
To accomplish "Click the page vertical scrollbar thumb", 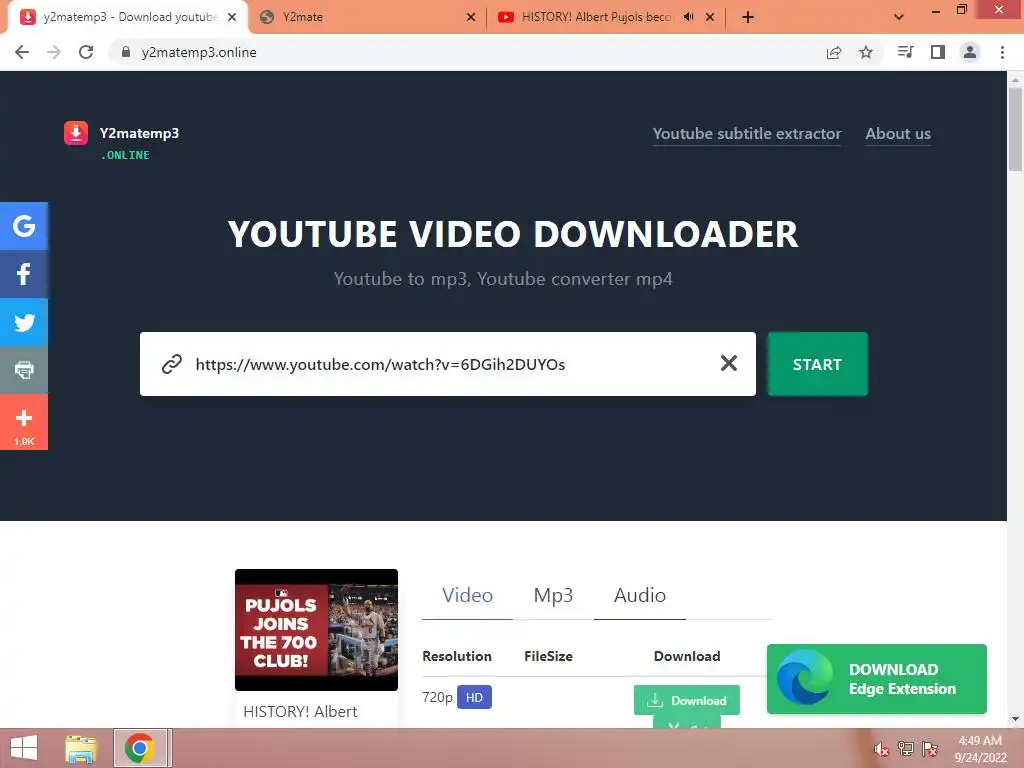I will pyautogui.click(x=1015, y=129).
